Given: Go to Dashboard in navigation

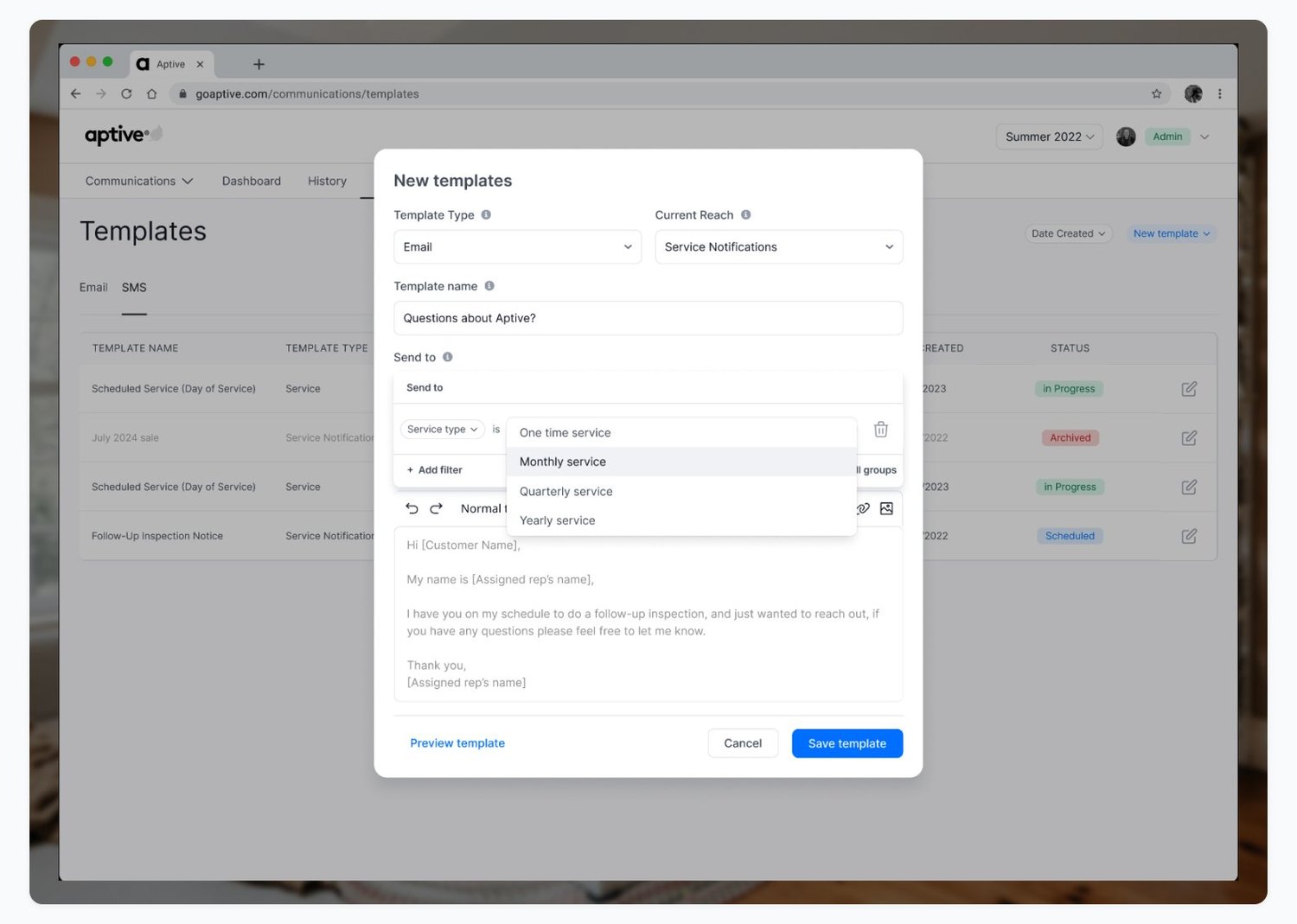Looking at the screenshot, I should click(251, 181).
